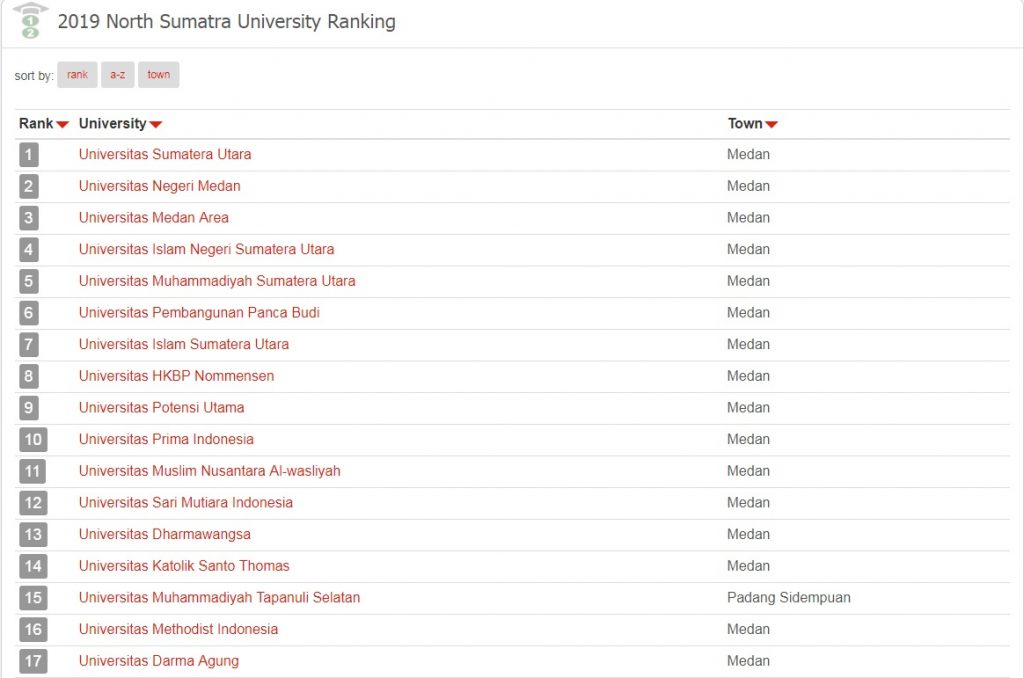Image resolution: width=1024 pixels, height=678 pixels.
Task: Open Universitas Negeri Medan link
Action: (159, 186)
